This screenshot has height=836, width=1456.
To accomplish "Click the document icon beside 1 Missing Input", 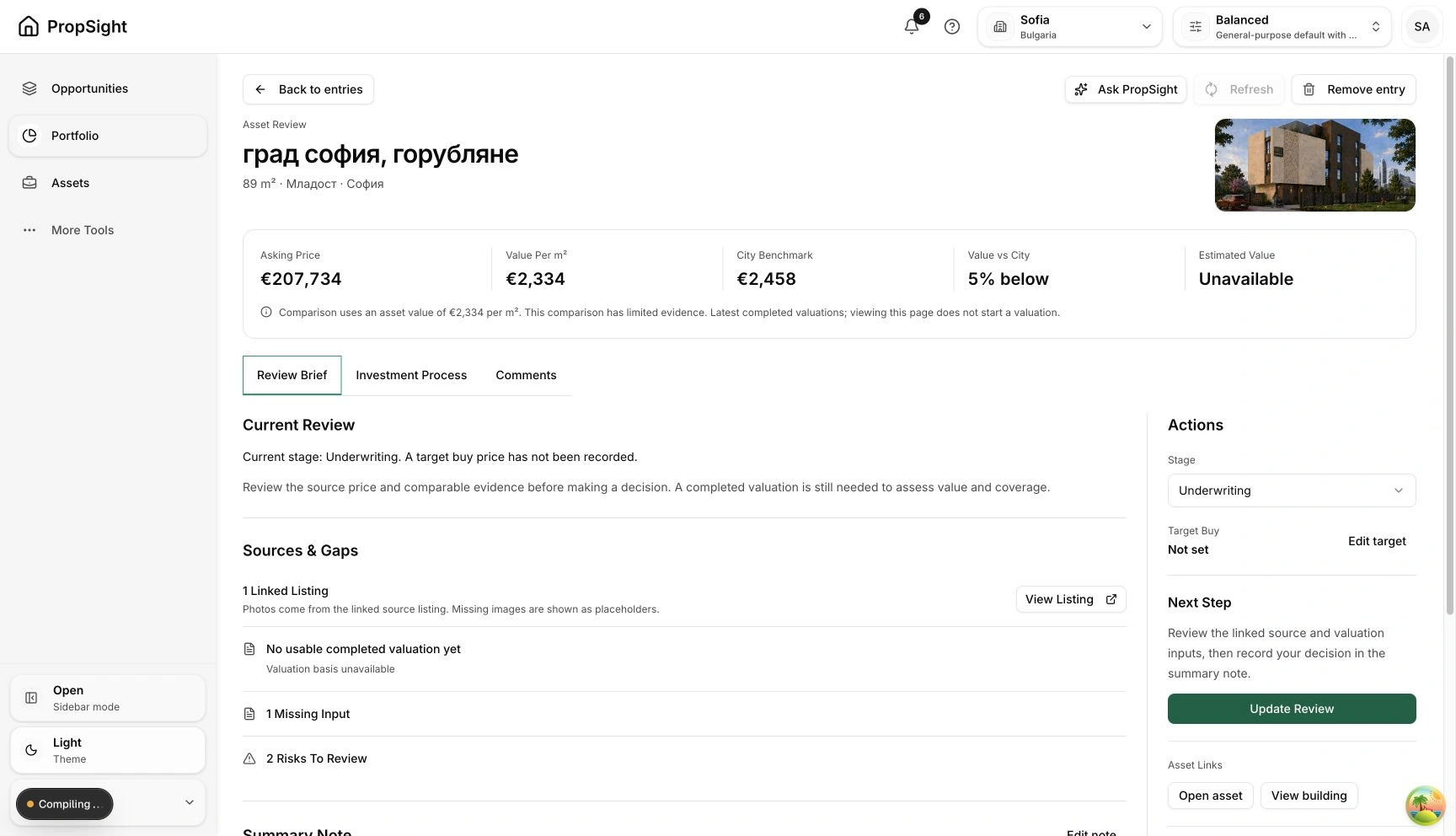I will [249, 714].
